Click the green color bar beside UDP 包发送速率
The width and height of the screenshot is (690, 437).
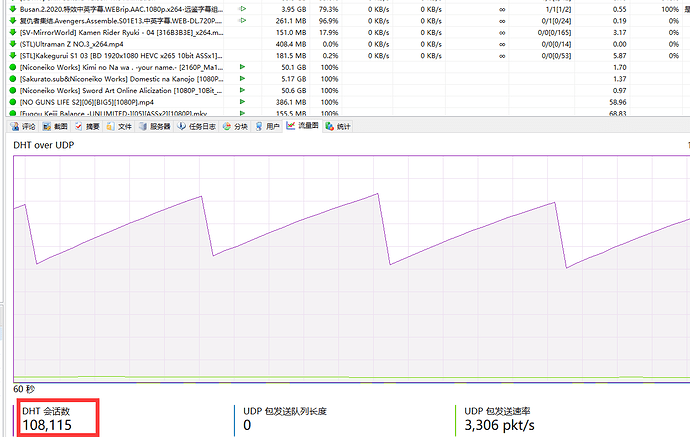coord(455,420)
